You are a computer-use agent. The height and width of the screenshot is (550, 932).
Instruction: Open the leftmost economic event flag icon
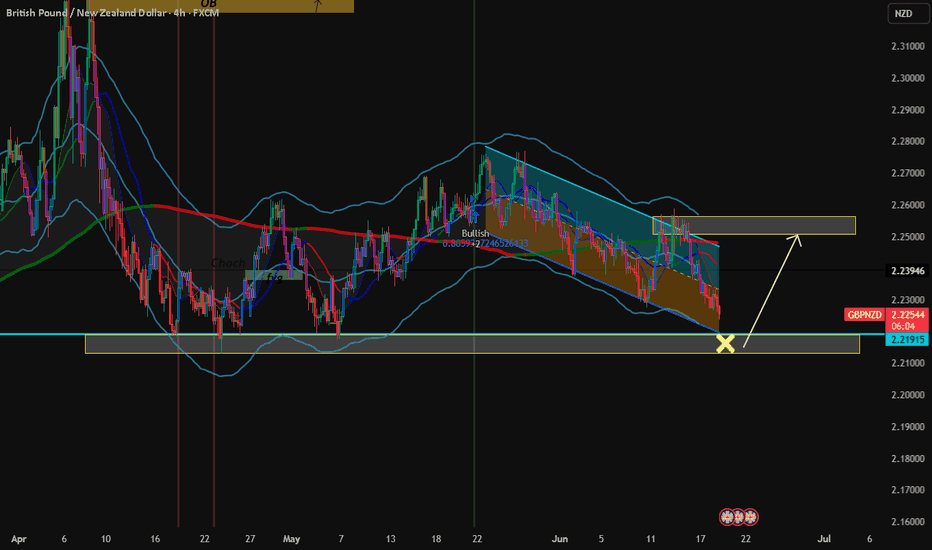point(726,517)
